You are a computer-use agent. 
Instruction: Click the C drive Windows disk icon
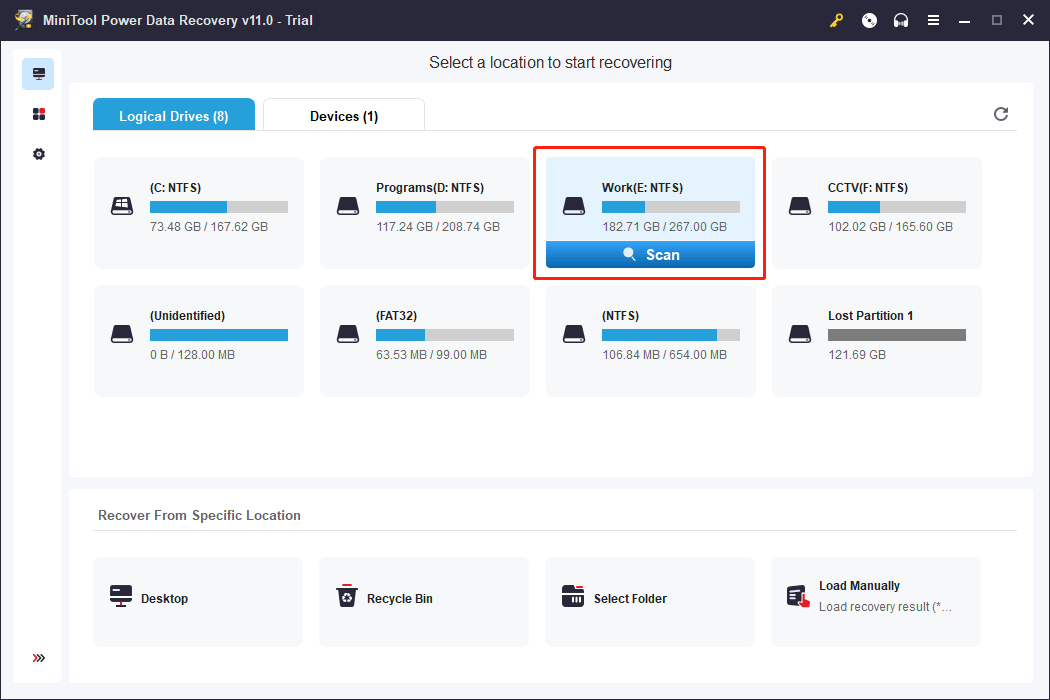click(x=122, y=206)
